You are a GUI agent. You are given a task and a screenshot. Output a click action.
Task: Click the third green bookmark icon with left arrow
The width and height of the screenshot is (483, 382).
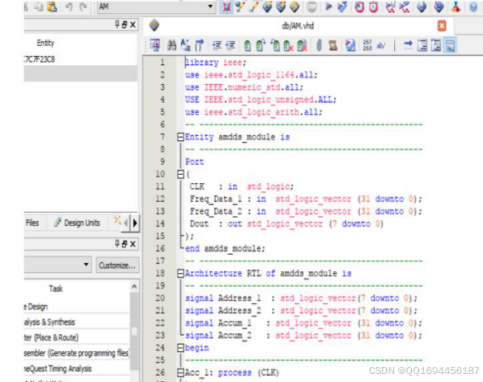(x=275, y=45)
